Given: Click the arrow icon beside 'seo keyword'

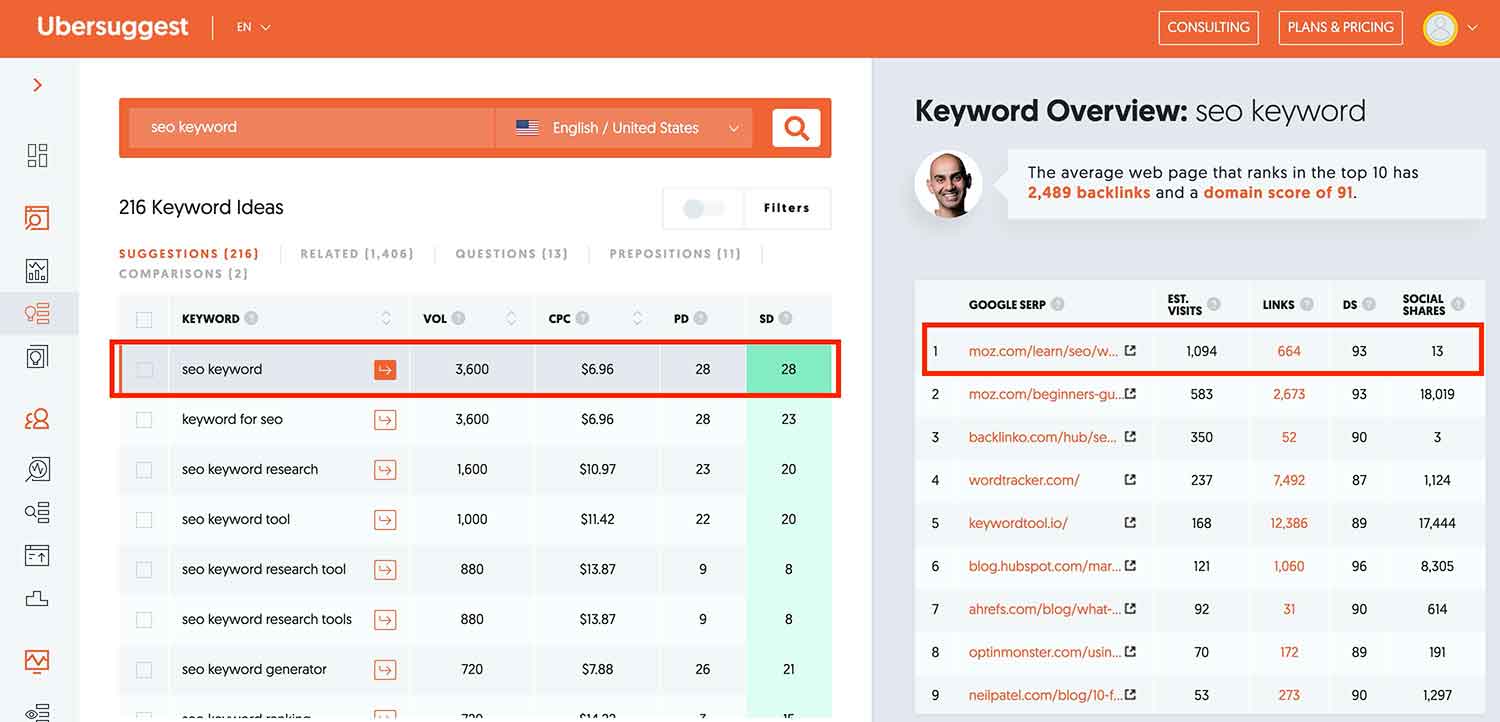Looking at the screenshot, I should (x=385, y=370).
